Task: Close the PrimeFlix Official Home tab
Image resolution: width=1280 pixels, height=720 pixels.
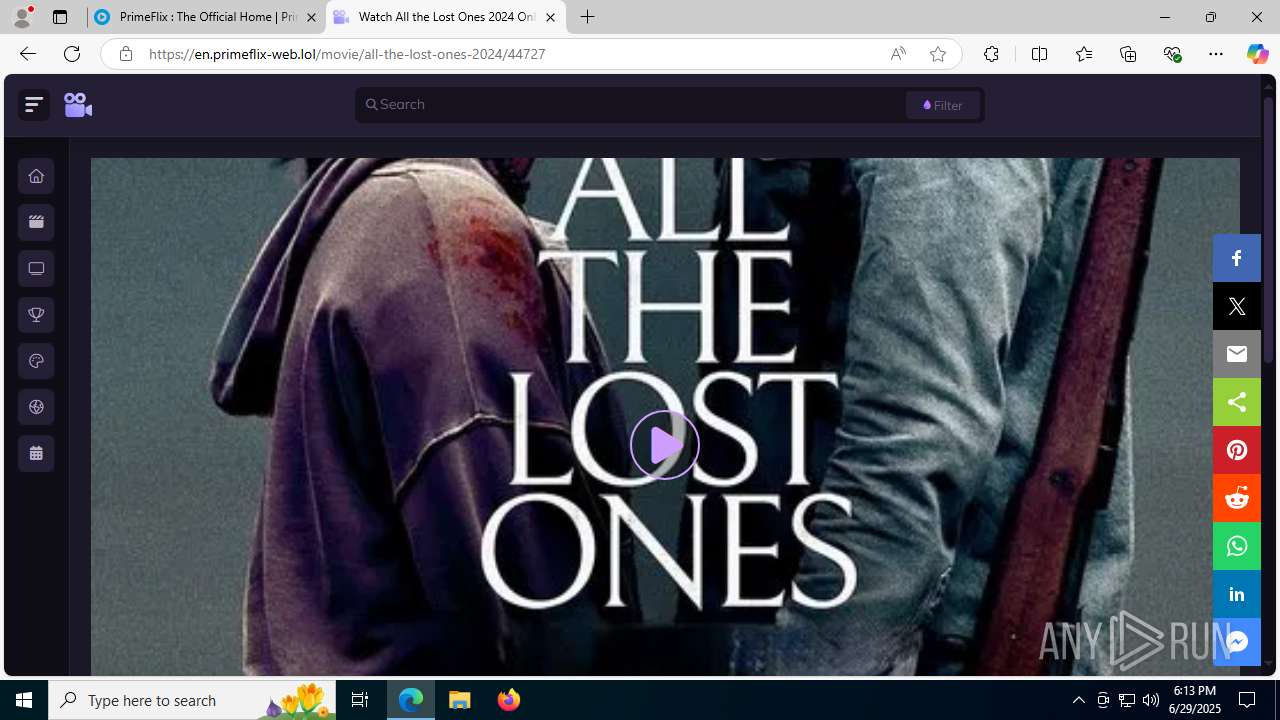Action: [x=311, y=17]
